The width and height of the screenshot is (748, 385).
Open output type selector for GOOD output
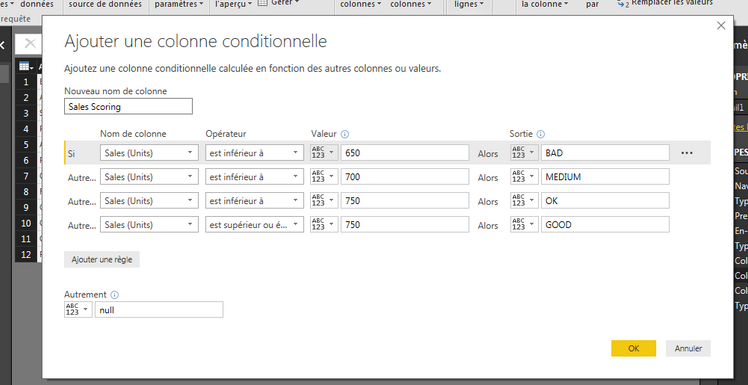(524, 224)
